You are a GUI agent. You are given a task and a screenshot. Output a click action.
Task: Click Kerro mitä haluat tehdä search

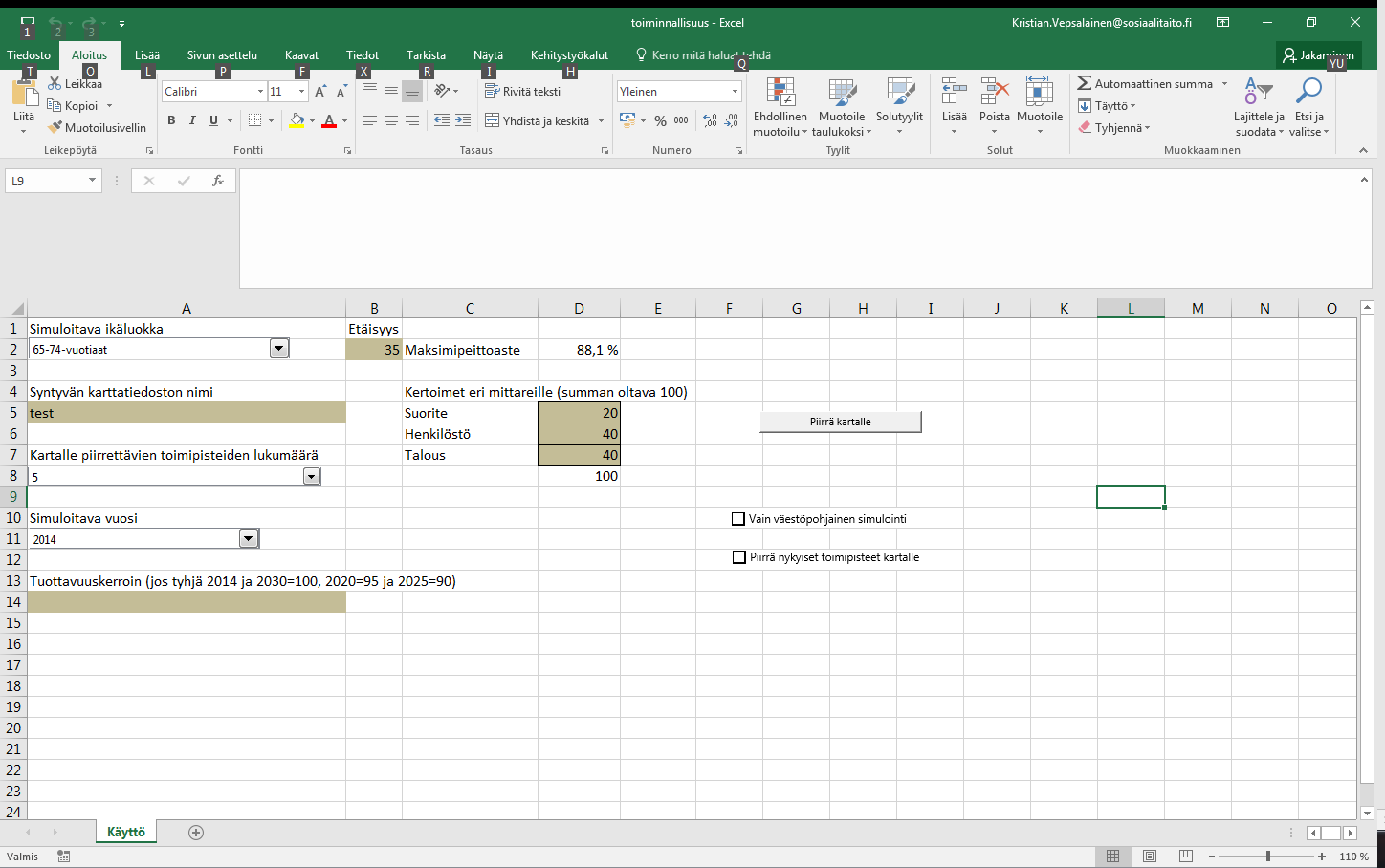tap(703, 55)
